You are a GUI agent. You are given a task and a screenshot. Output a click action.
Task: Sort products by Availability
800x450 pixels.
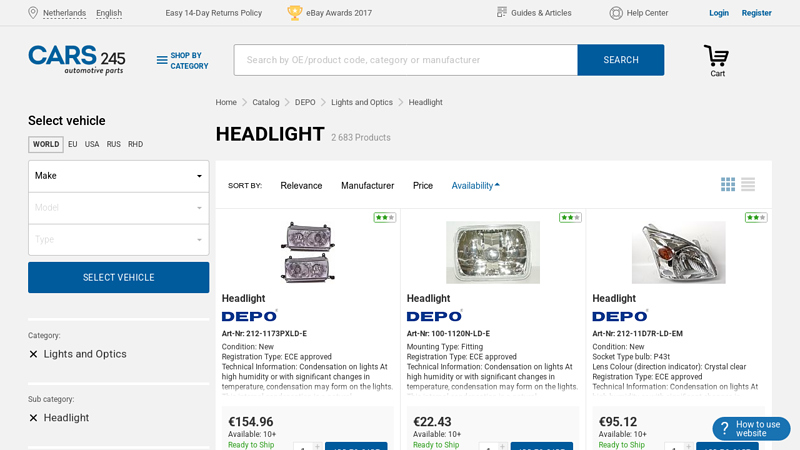click(475, 186)
